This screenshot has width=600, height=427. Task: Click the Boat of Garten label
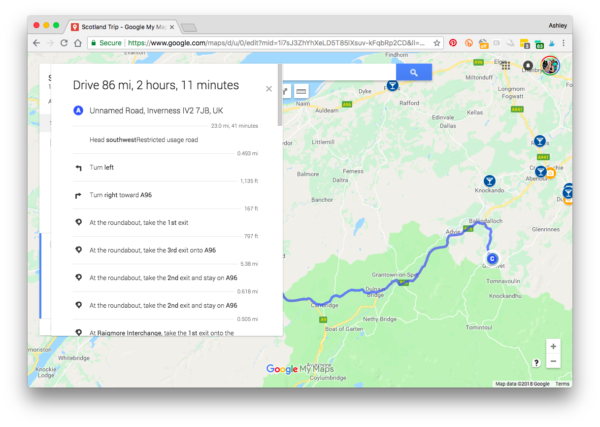(x=344, y=329)
